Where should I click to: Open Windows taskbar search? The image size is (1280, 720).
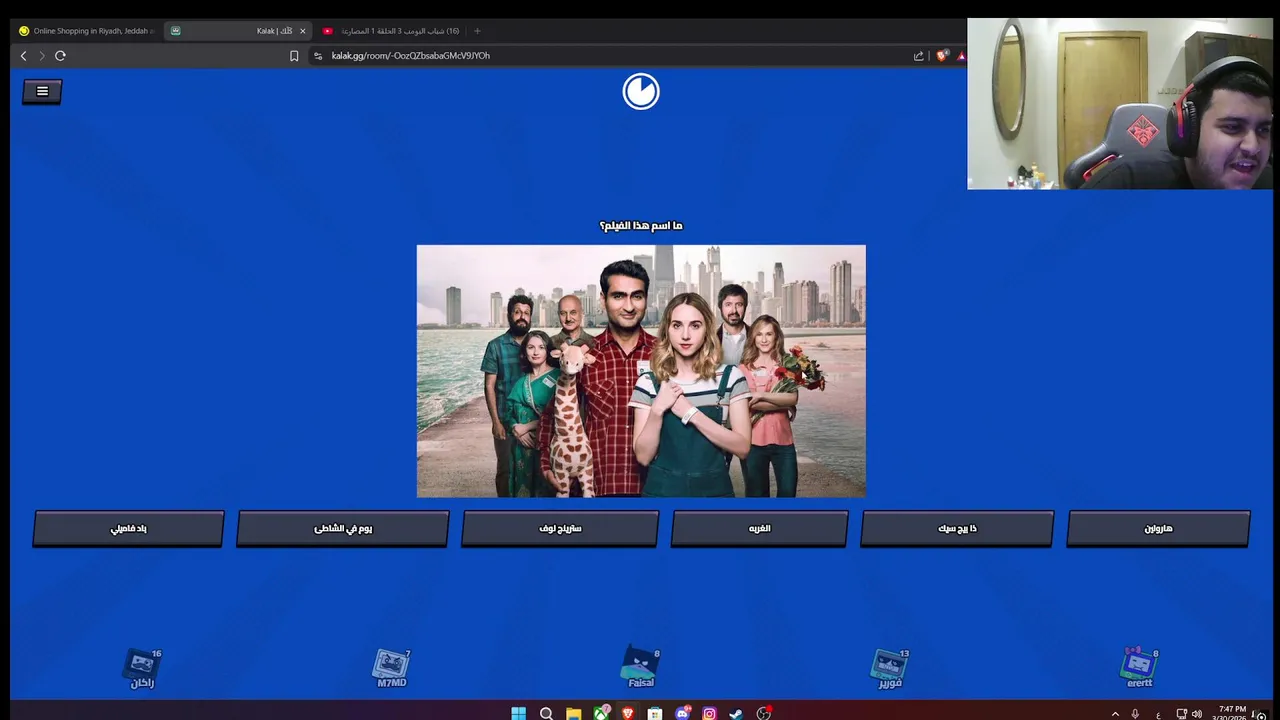tap(546, 713)
